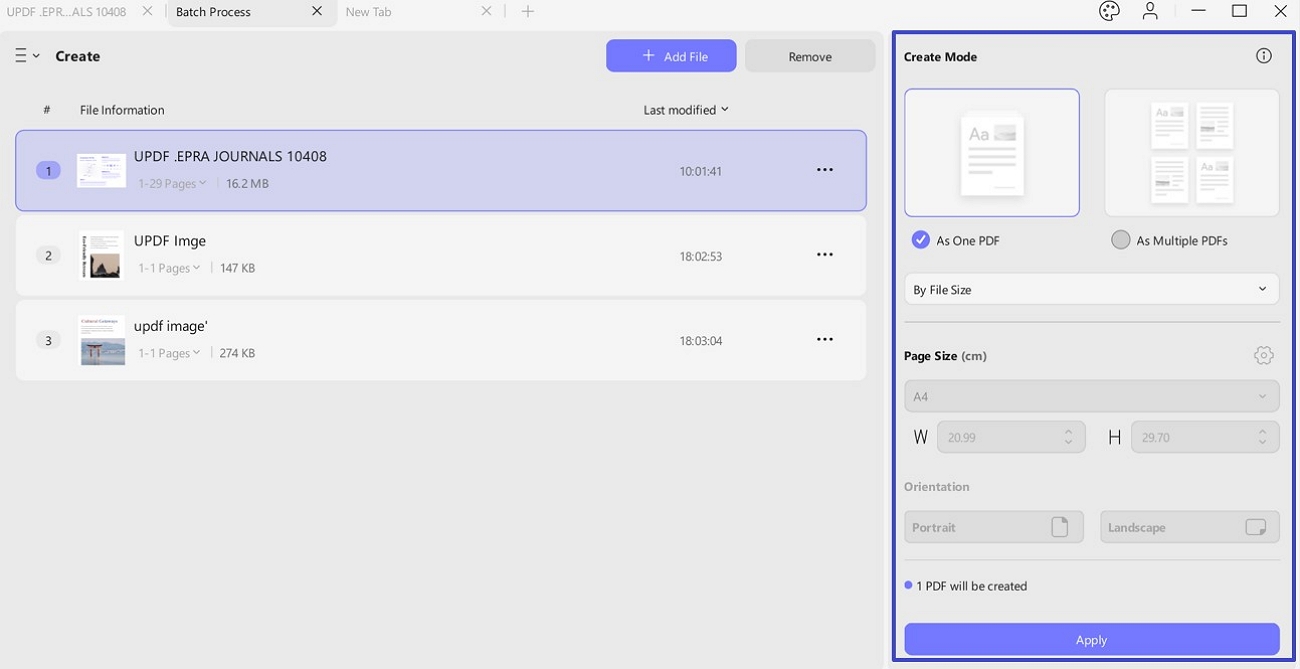The height and width of the screenshot is (669, 1300).
Task: Click the height field showing 29.70
Action: 1205,437
